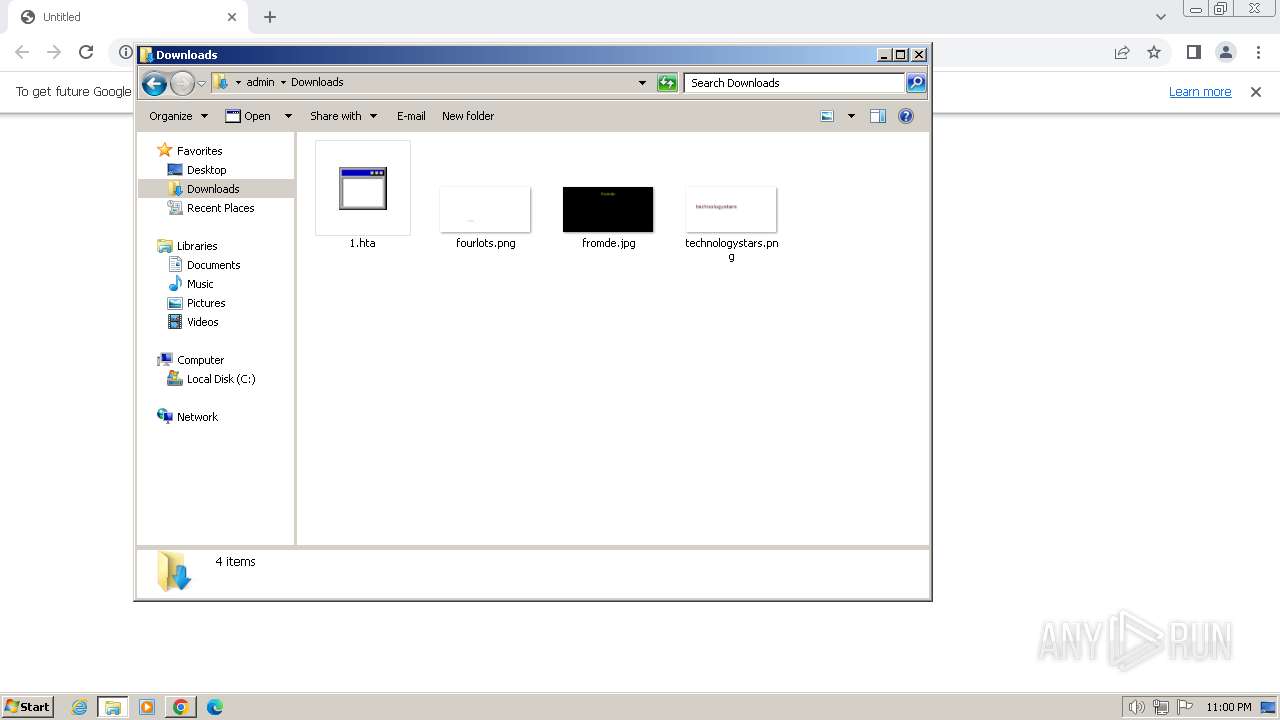Expand the Open button dropdown arrow
The width and height of the screenshot is (1280, 720).
(x=288, y=116)
